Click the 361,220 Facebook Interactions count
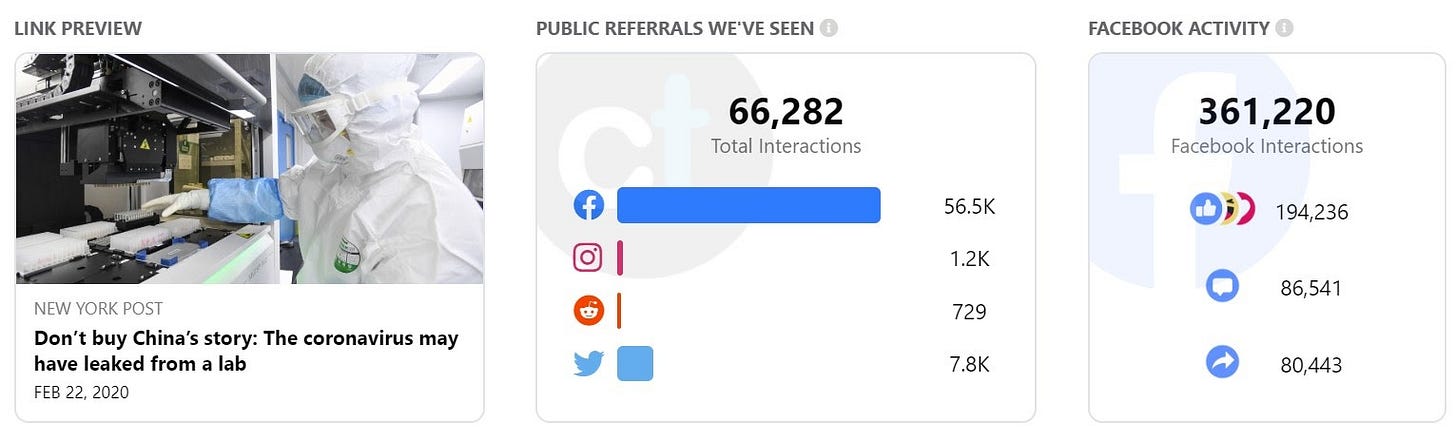 pyautogui.click(x=1267, y=112)
